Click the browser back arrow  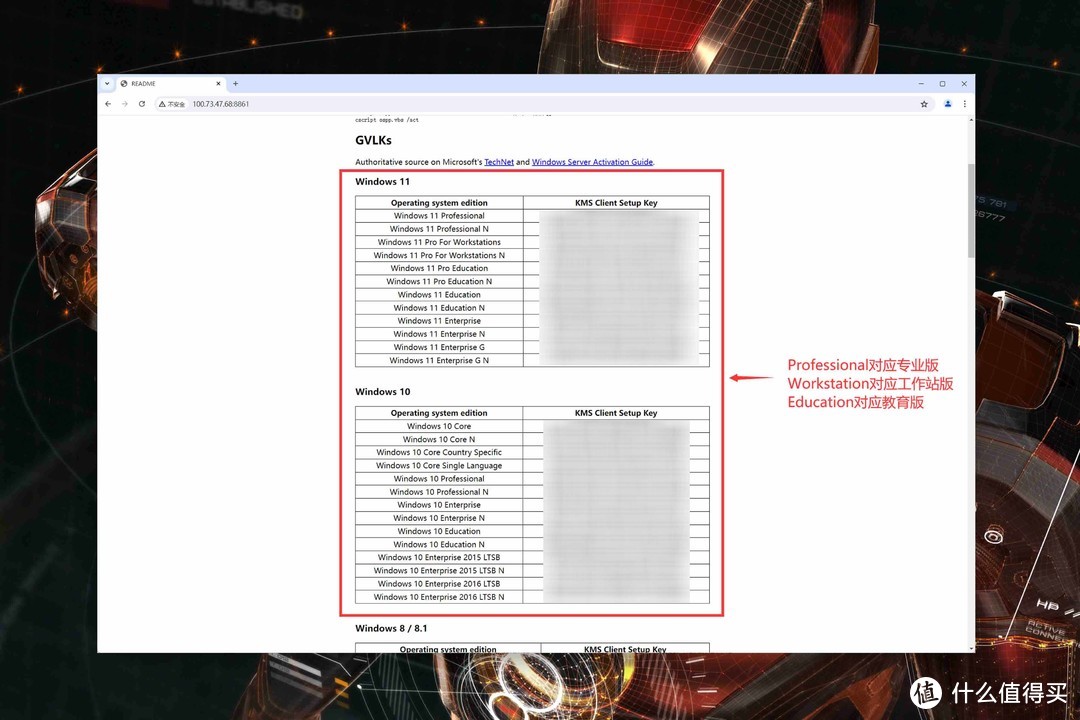[x=108, y=104]
